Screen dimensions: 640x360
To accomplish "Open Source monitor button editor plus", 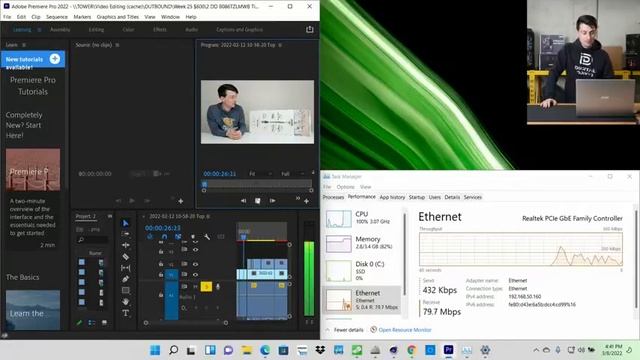I will coord(180,201).
